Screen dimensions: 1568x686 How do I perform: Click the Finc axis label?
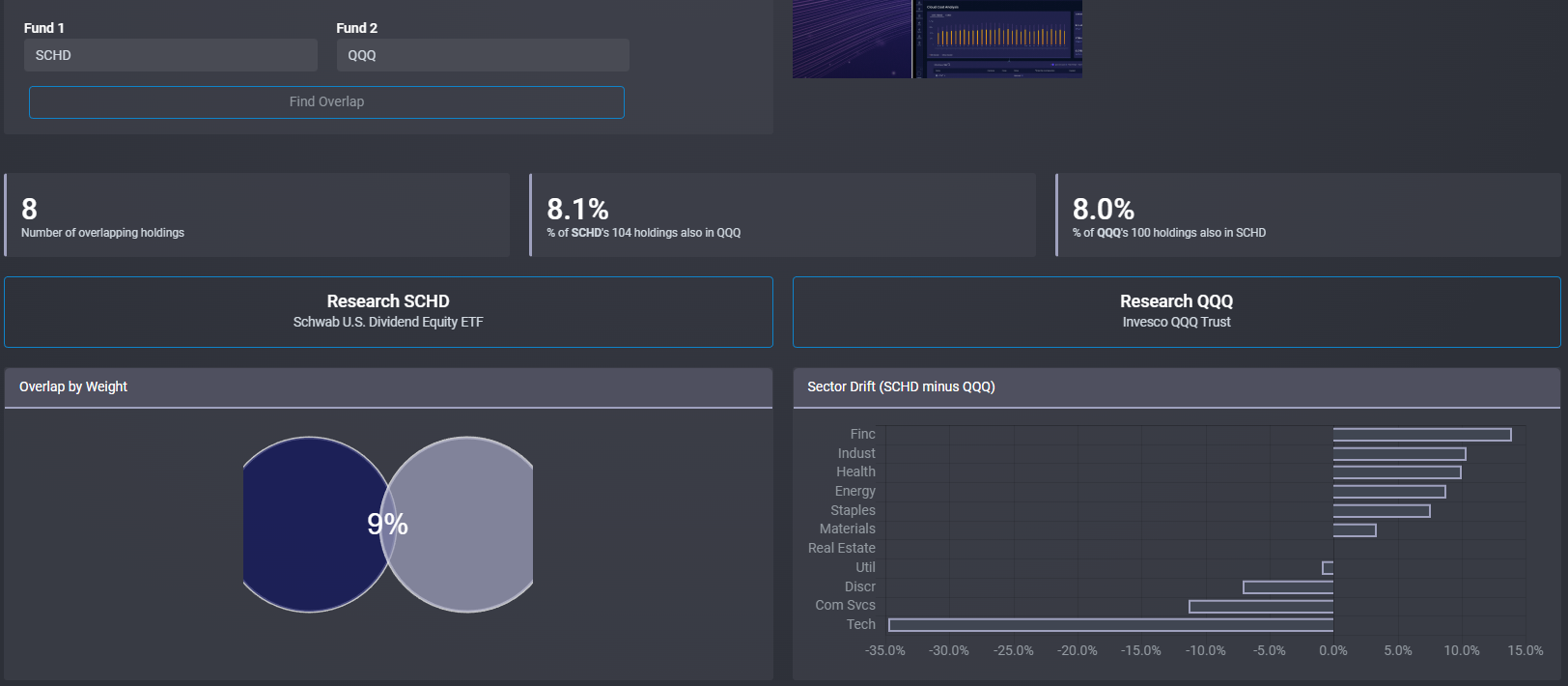(x=863, y=434)
